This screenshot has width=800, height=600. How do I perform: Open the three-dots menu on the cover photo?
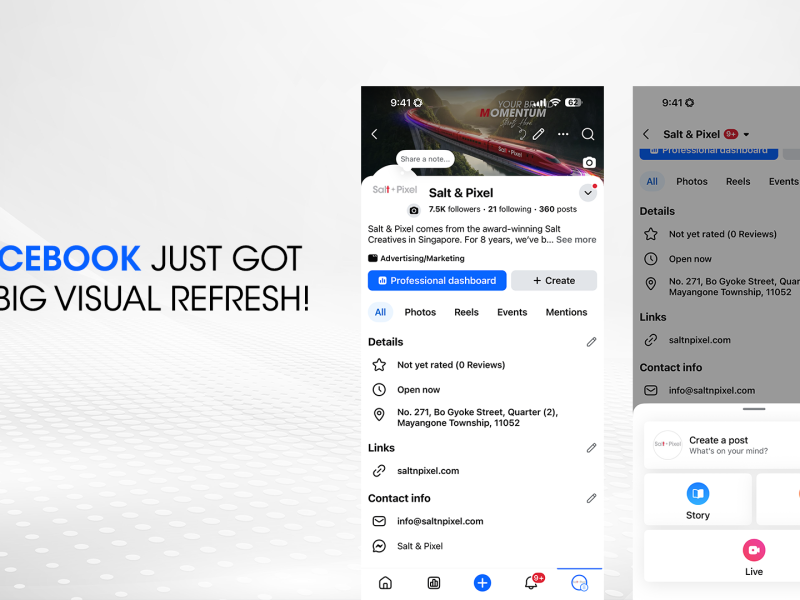[x=563, y=134]
